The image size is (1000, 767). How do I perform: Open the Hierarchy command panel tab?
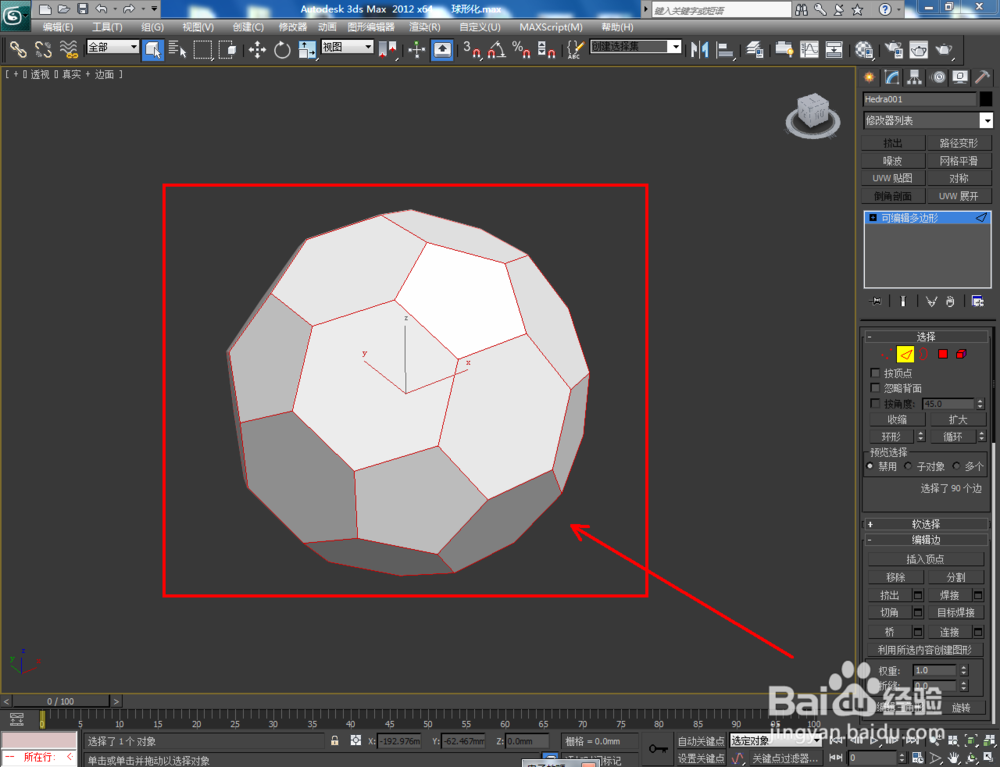coord(915,77)
